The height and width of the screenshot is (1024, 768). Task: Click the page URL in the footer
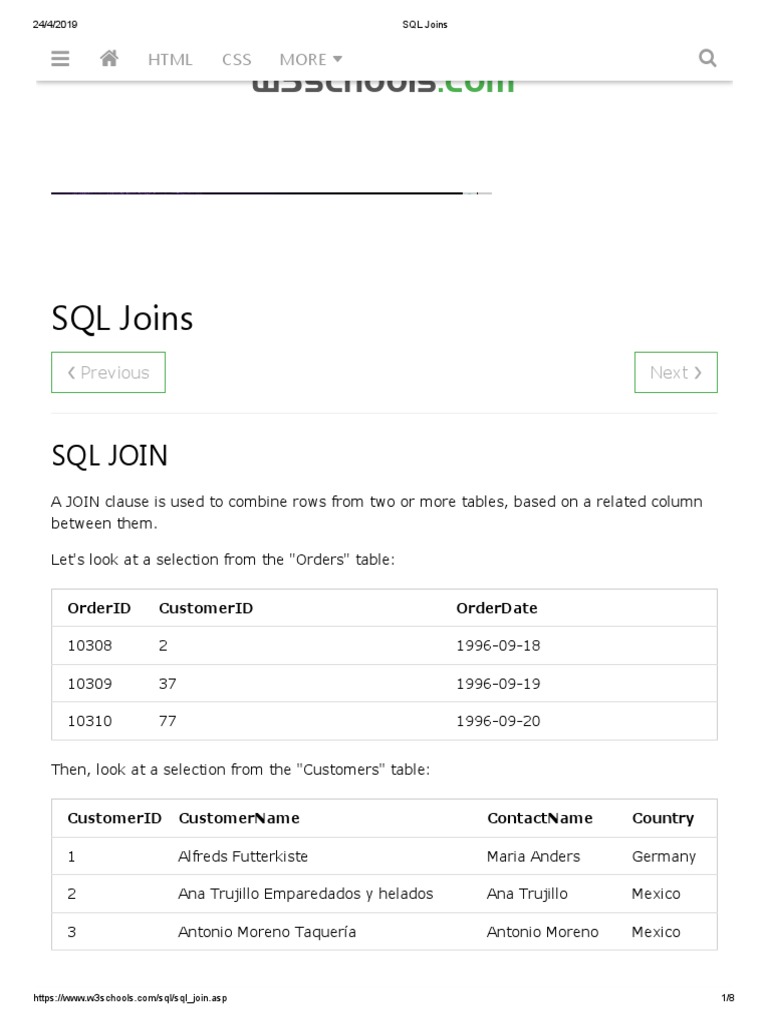tap(130, 998)
